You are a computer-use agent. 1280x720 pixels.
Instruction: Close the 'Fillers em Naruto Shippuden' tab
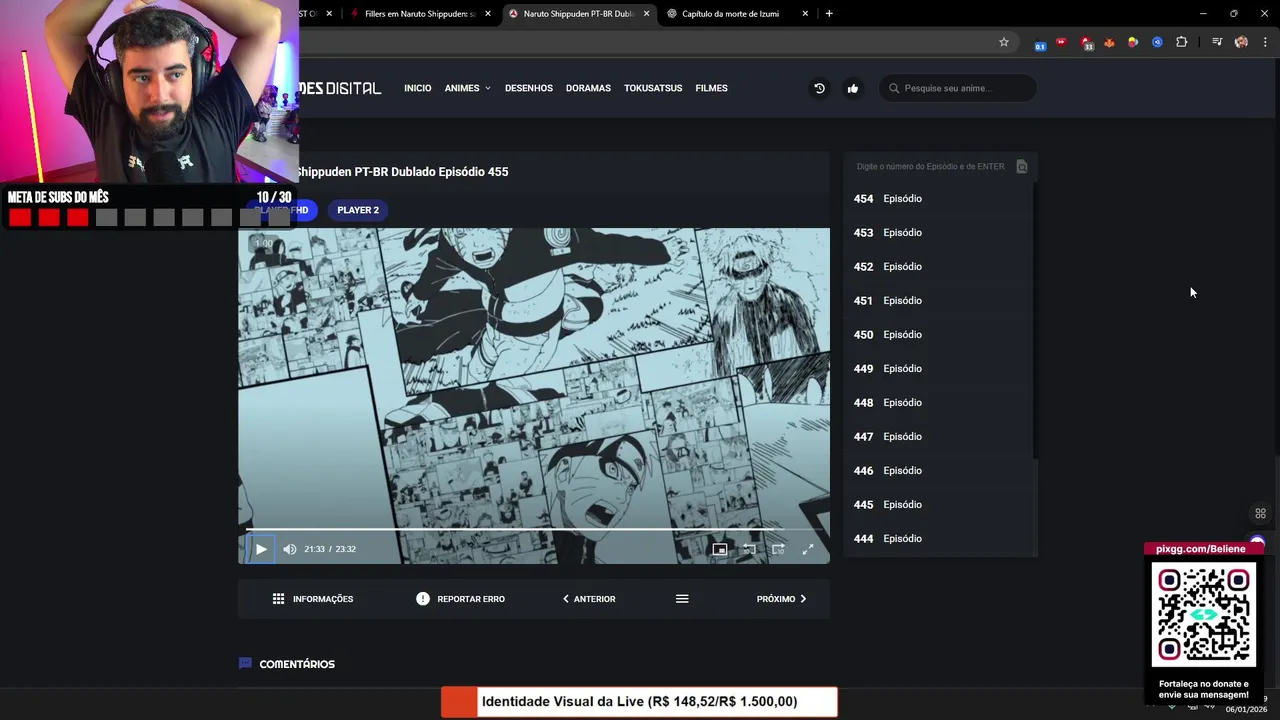[x=488, y=14]
